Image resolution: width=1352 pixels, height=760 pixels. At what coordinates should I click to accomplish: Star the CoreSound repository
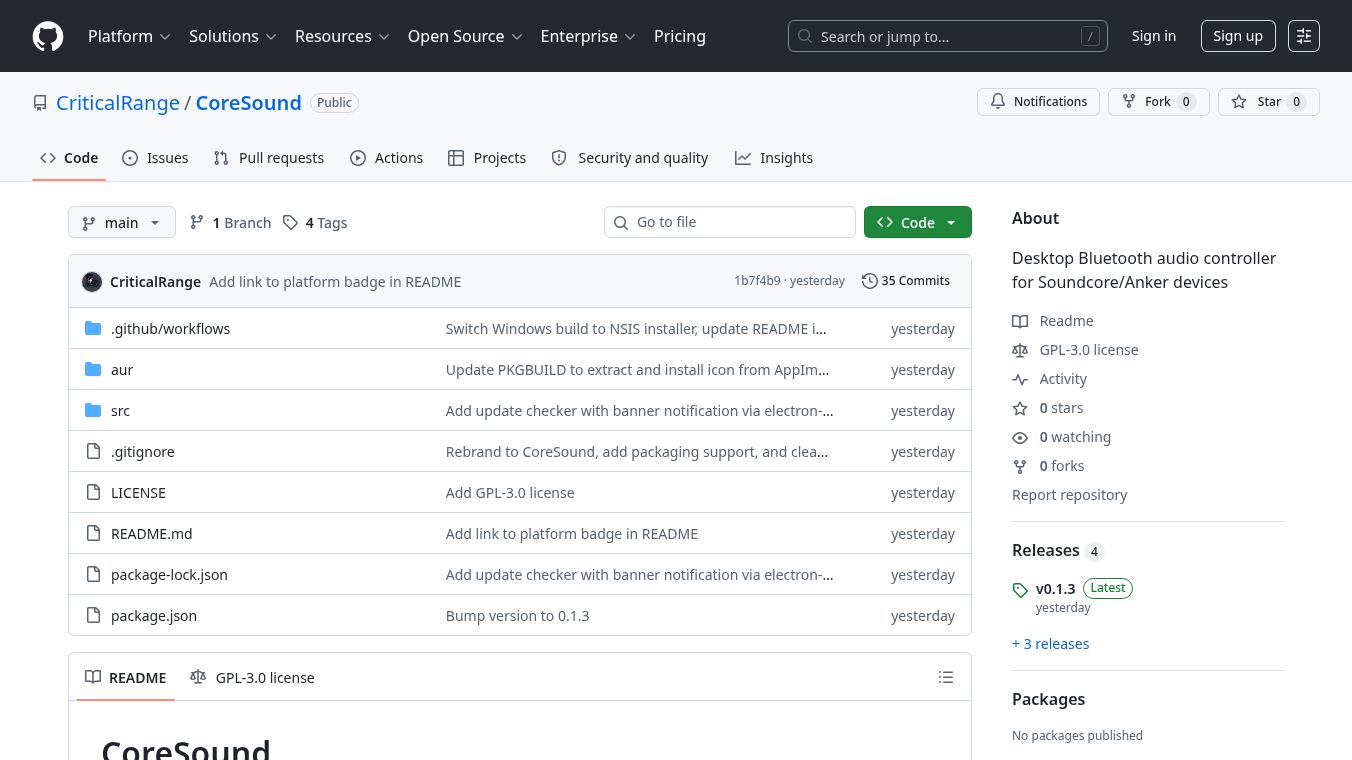click(1269, 102)
